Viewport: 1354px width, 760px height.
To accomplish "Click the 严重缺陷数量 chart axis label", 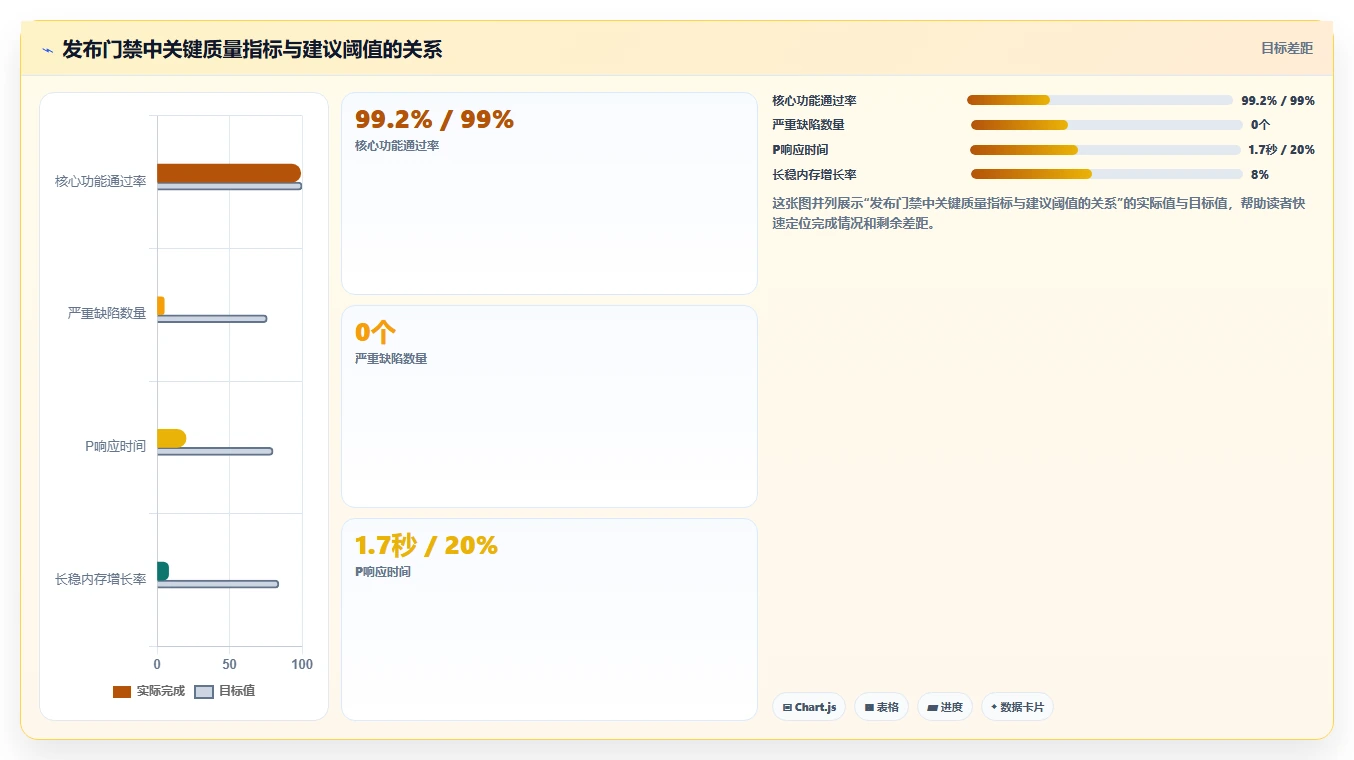I will 107,313.
